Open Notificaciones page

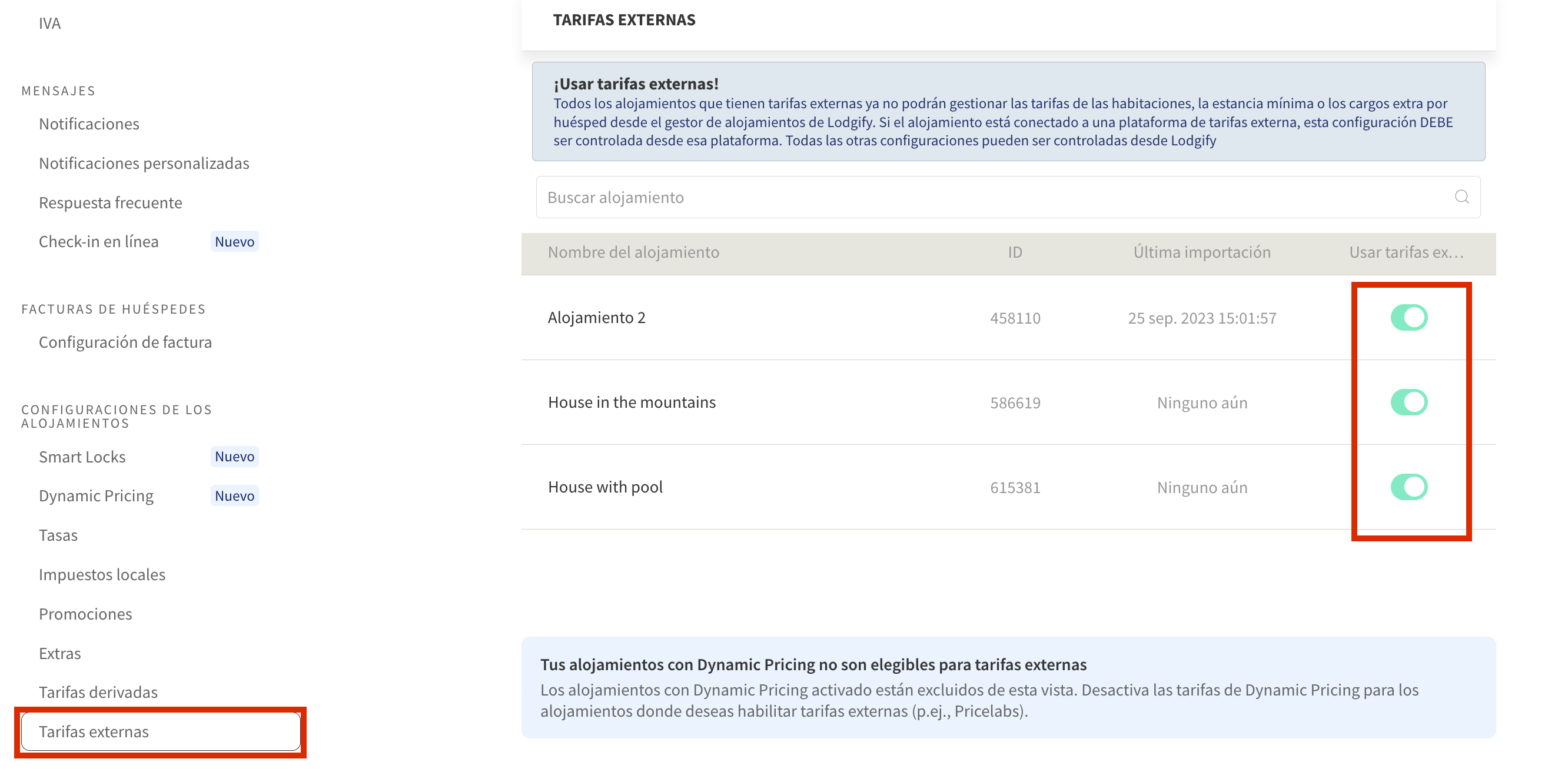coord(89,124)
